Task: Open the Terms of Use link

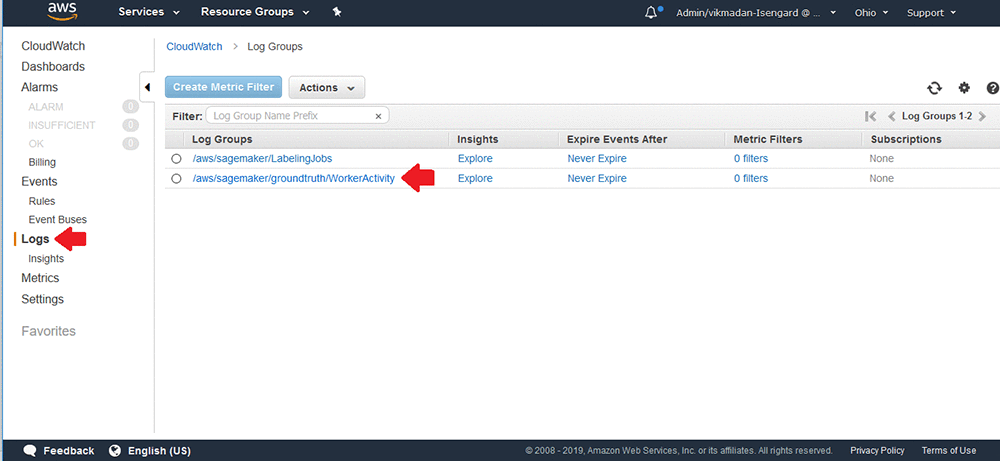Action: coord(949,450)
